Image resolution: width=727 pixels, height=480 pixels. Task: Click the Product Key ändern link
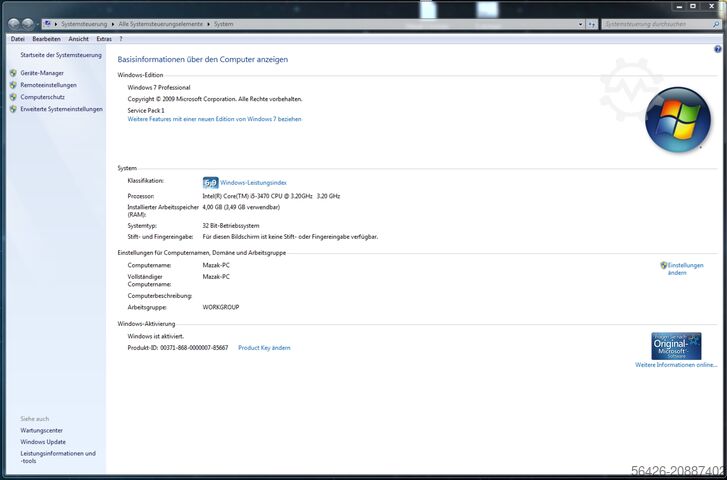click(x=264, y=348)
